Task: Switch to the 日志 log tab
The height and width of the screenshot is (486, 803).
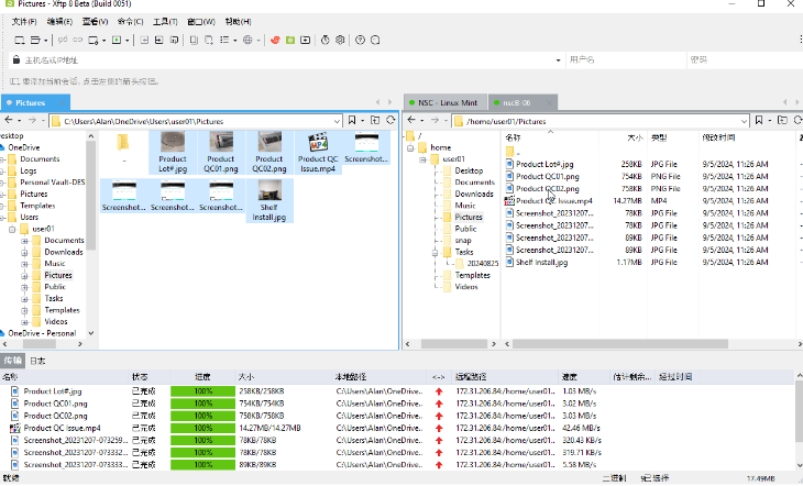Action: pos(37,360)
